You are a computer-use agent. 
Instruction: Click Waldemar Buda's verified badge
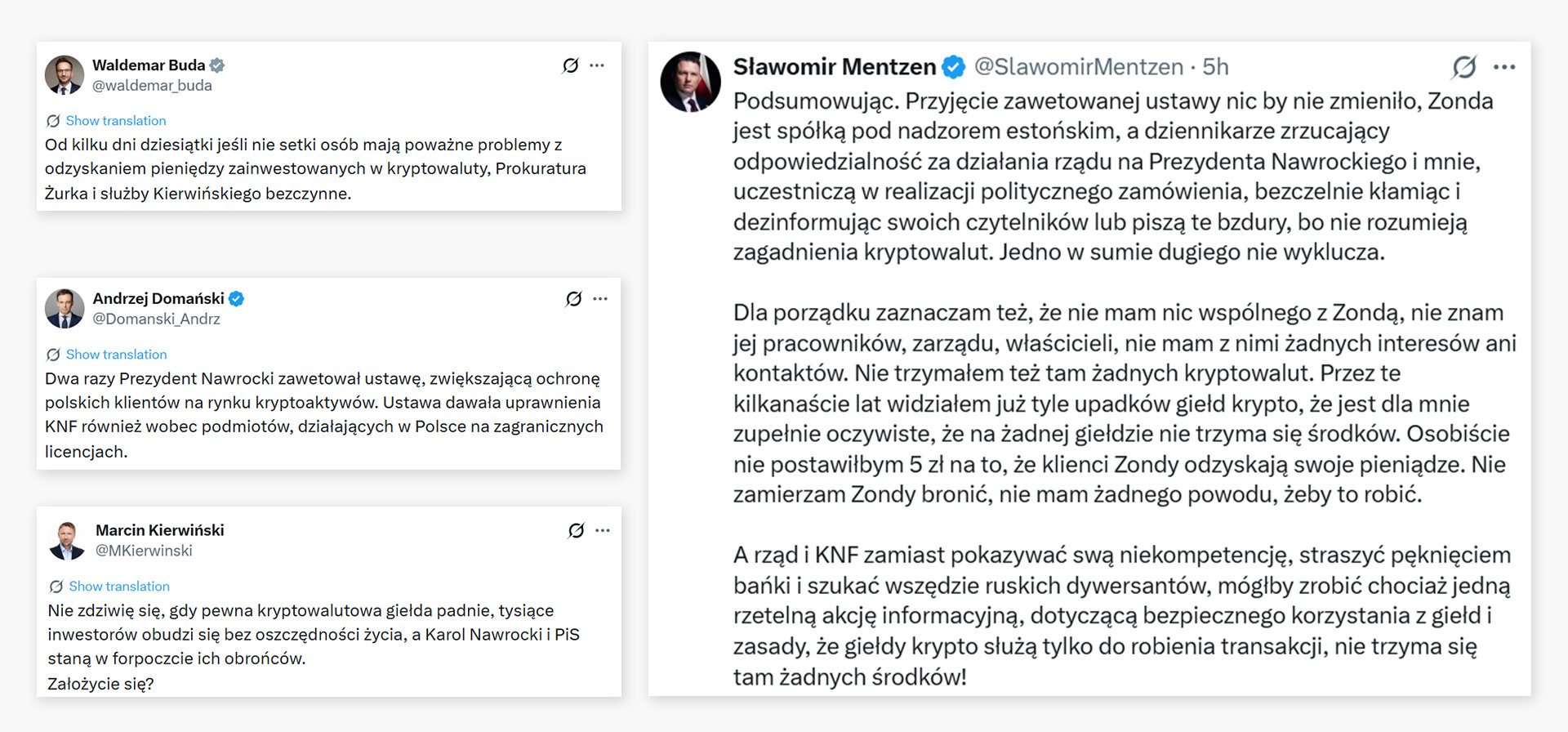coord(216,65)
